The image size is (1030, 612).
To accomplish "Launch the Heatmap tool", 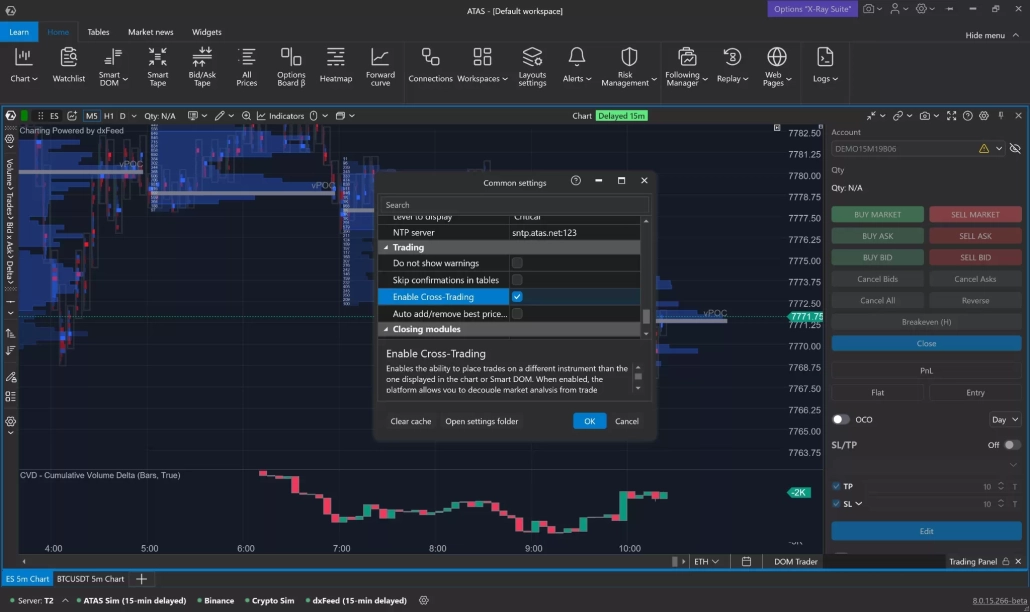I will pyautogui.click(x=336, y=66).
